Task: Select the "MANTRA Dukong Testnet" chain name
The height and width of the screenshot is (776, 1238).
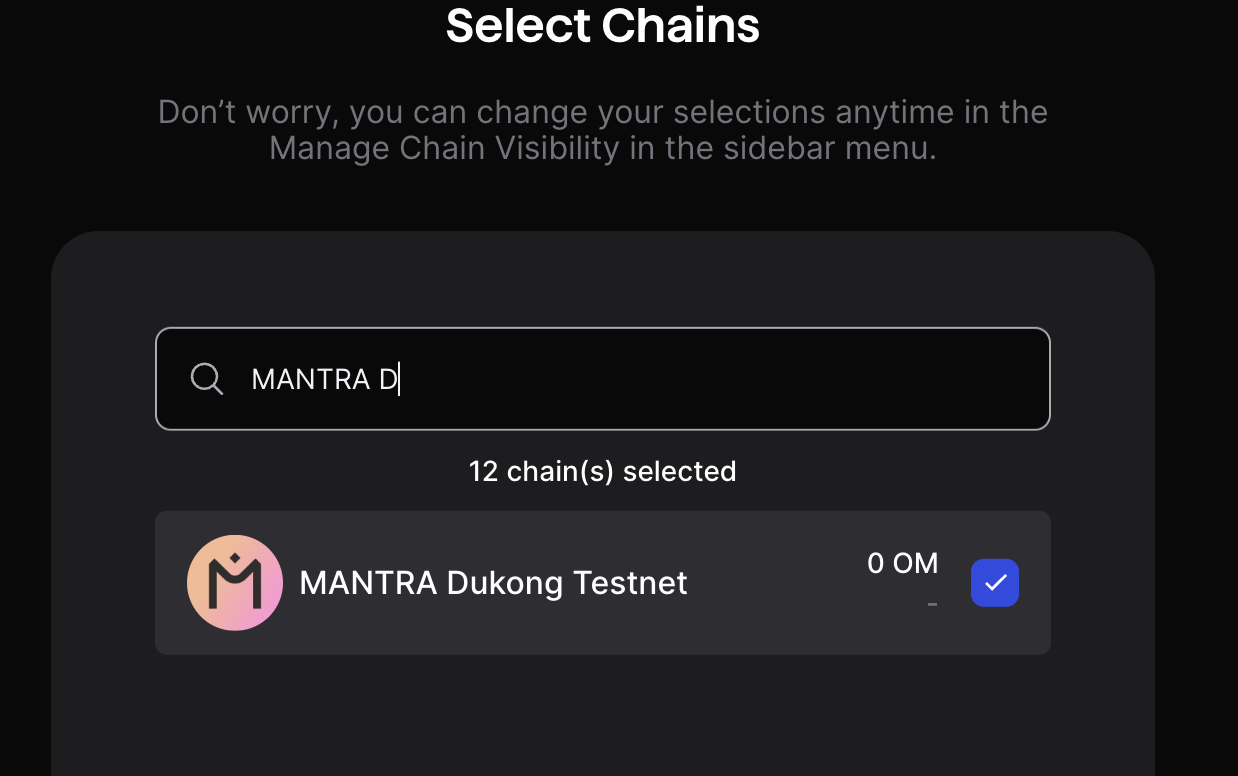Action: [493, 583]
